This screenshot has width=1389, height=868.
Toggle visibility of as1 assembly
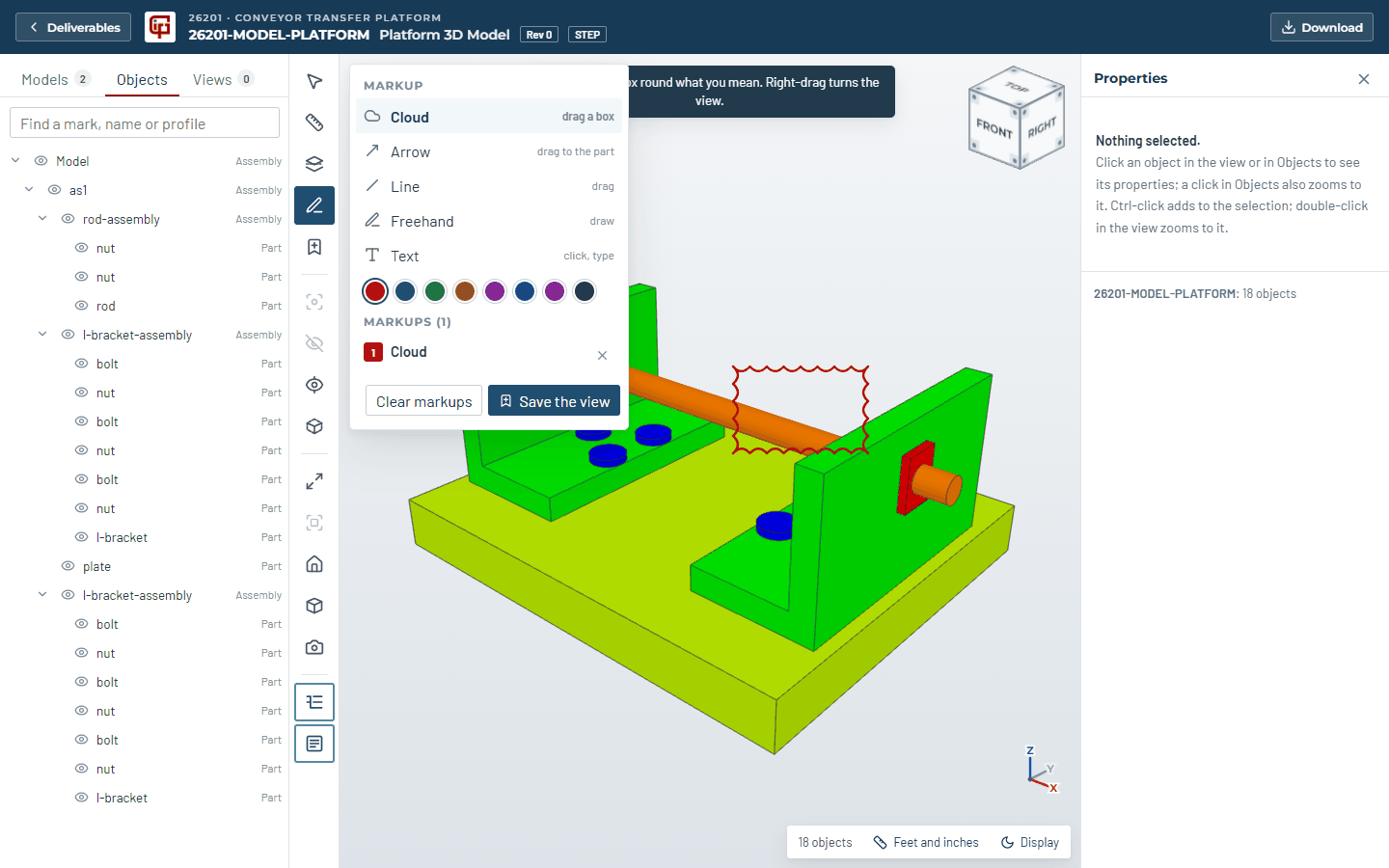click(55, 190)
